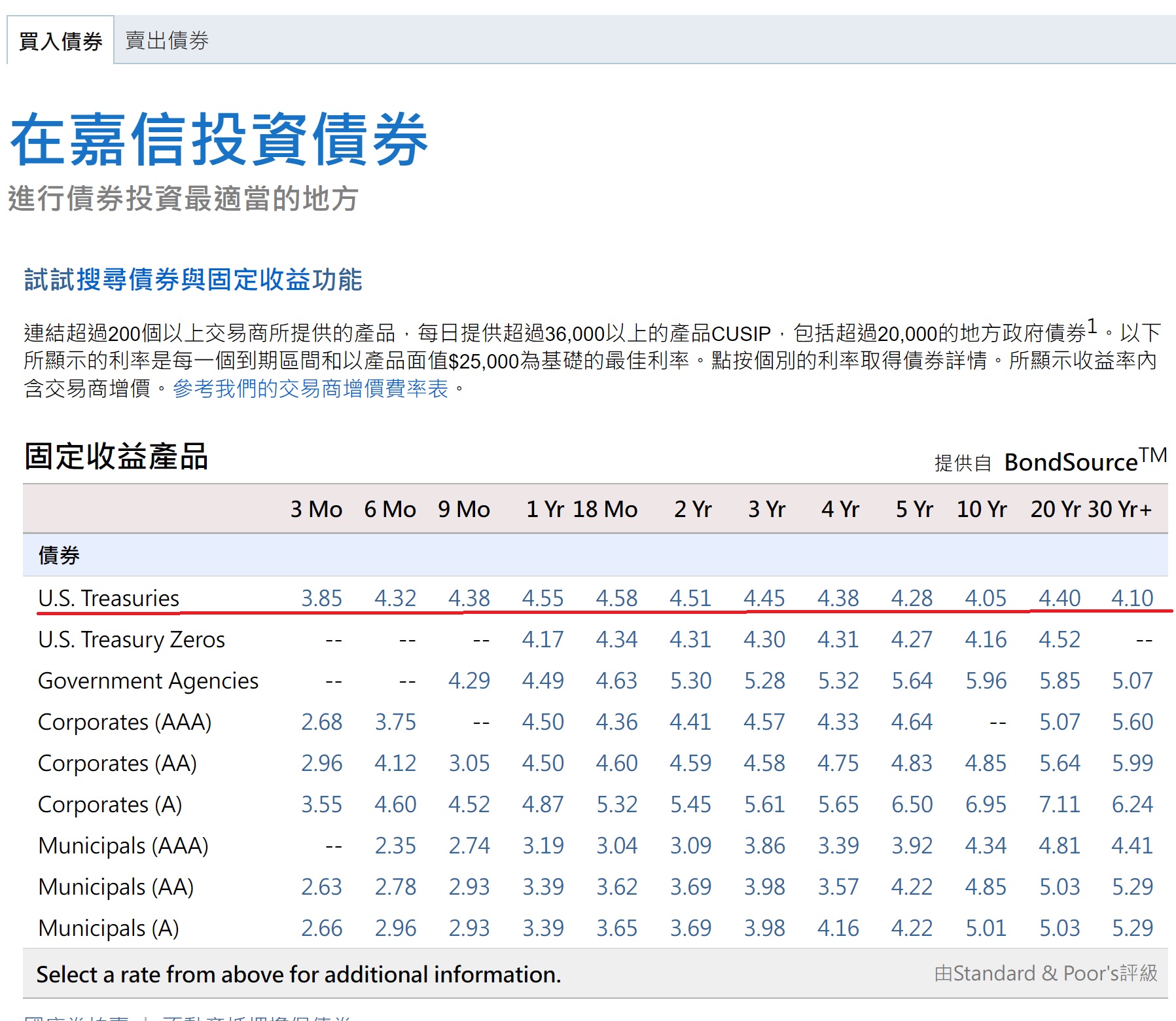Click the BondSource provider label
This screenshot has width=1176, height=1021.
[1086, 461]
